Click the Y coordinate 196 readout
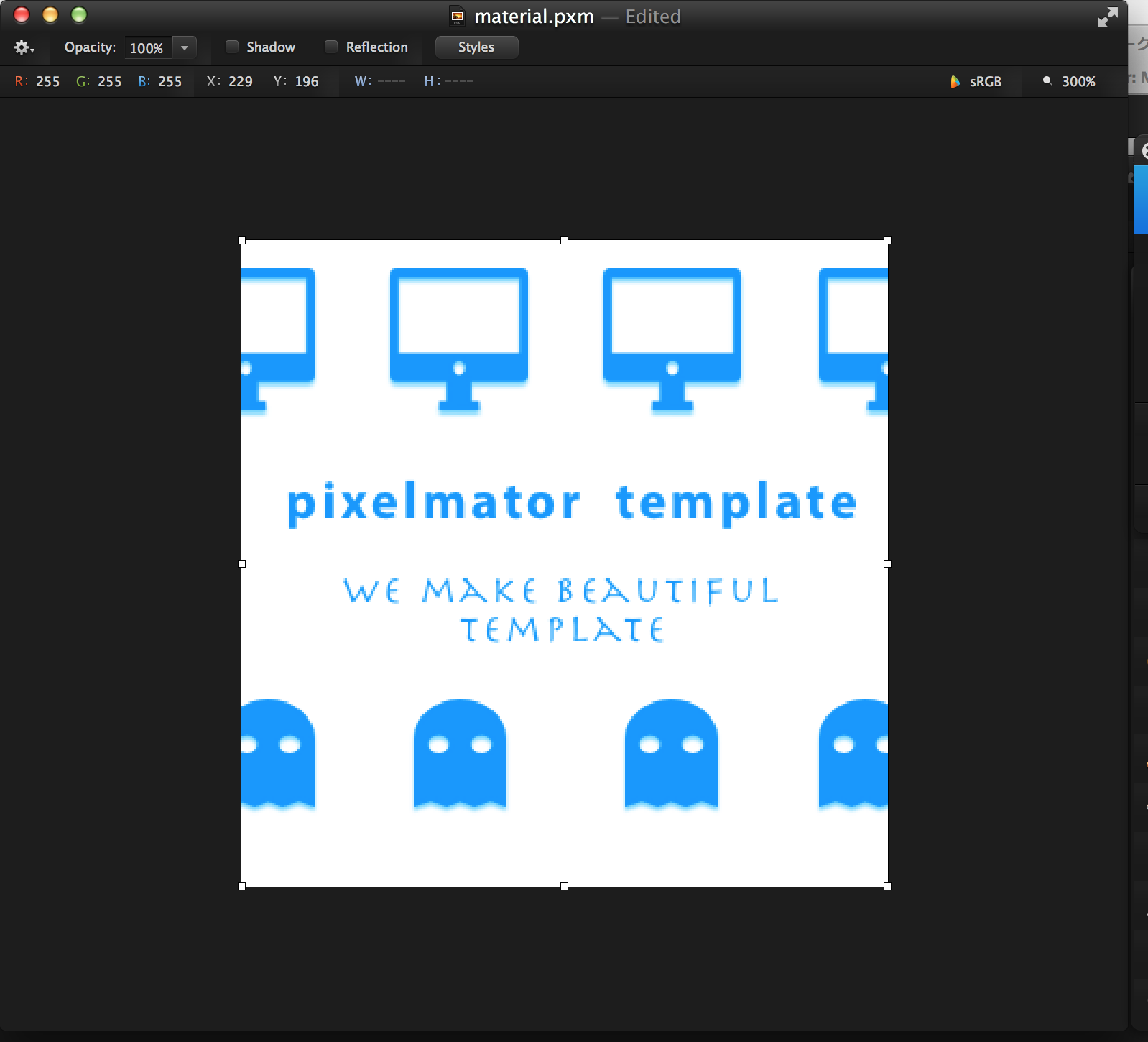Screen dimensions: 1148x1042 pyautogui.click(x=307, y=81)
